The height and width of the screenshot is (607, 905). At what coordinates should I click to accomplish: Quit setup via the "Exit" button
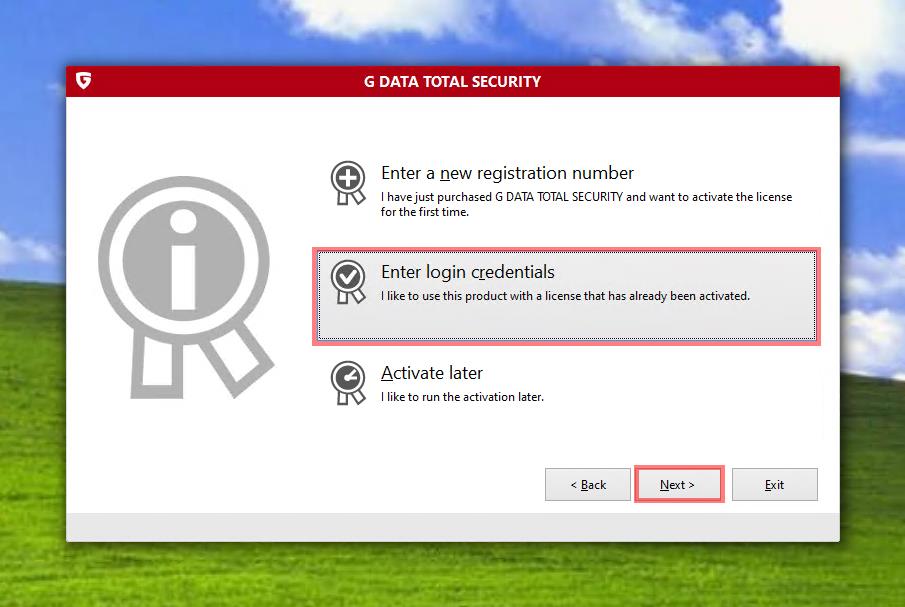pos(775,485)
